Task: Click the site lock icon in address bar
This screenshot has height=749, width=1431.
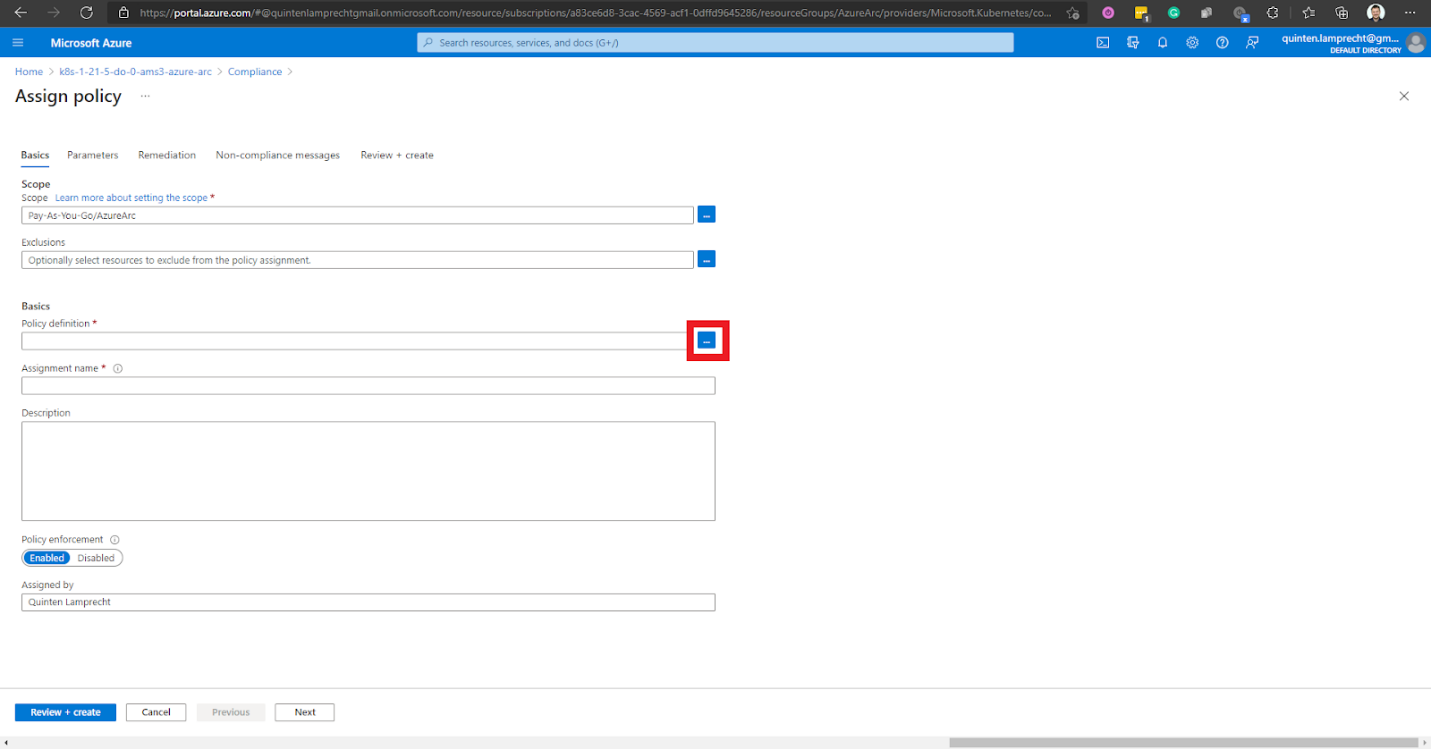Action: 124,13
